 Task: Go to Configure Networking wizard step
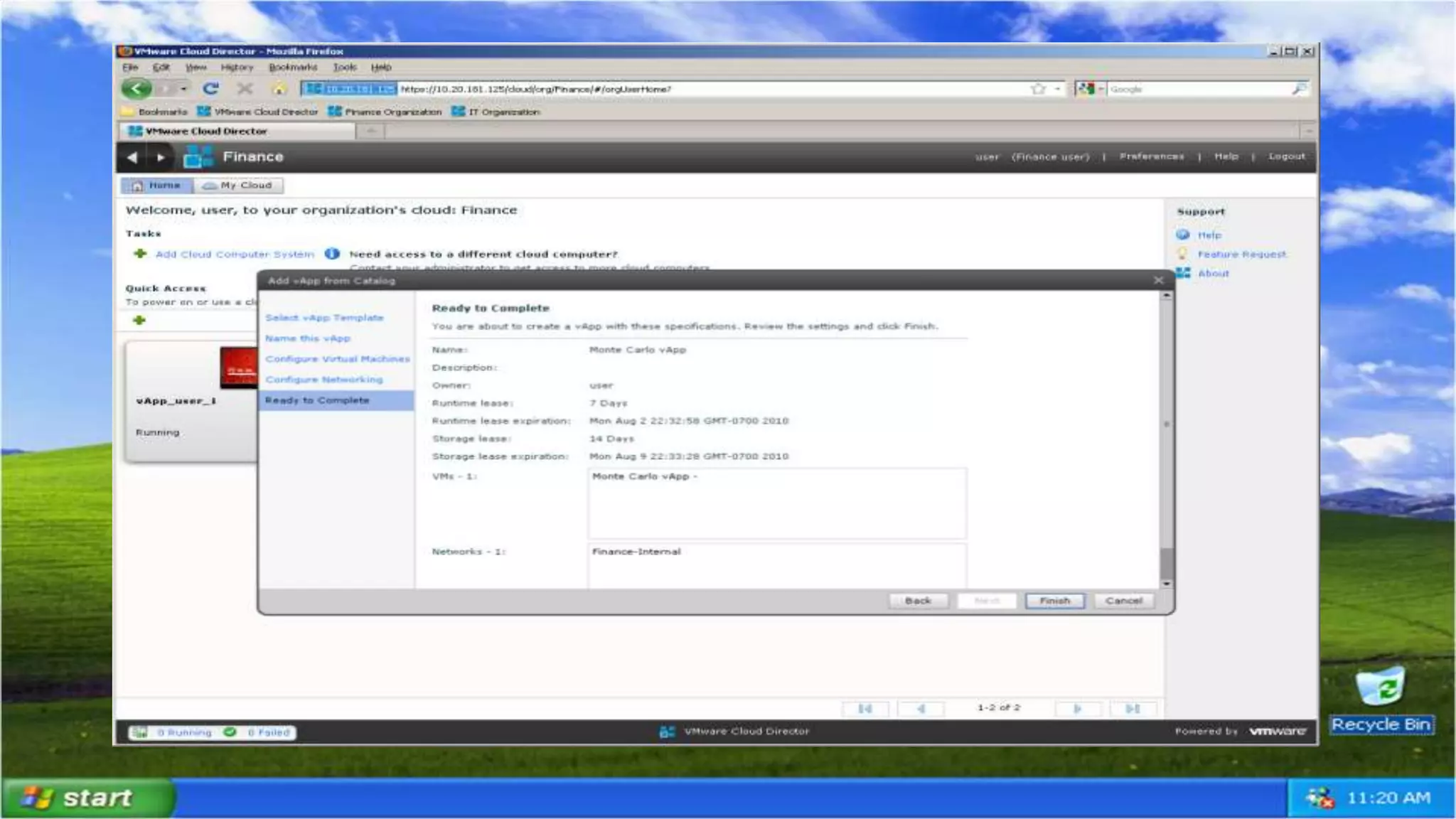pos(323,380)
